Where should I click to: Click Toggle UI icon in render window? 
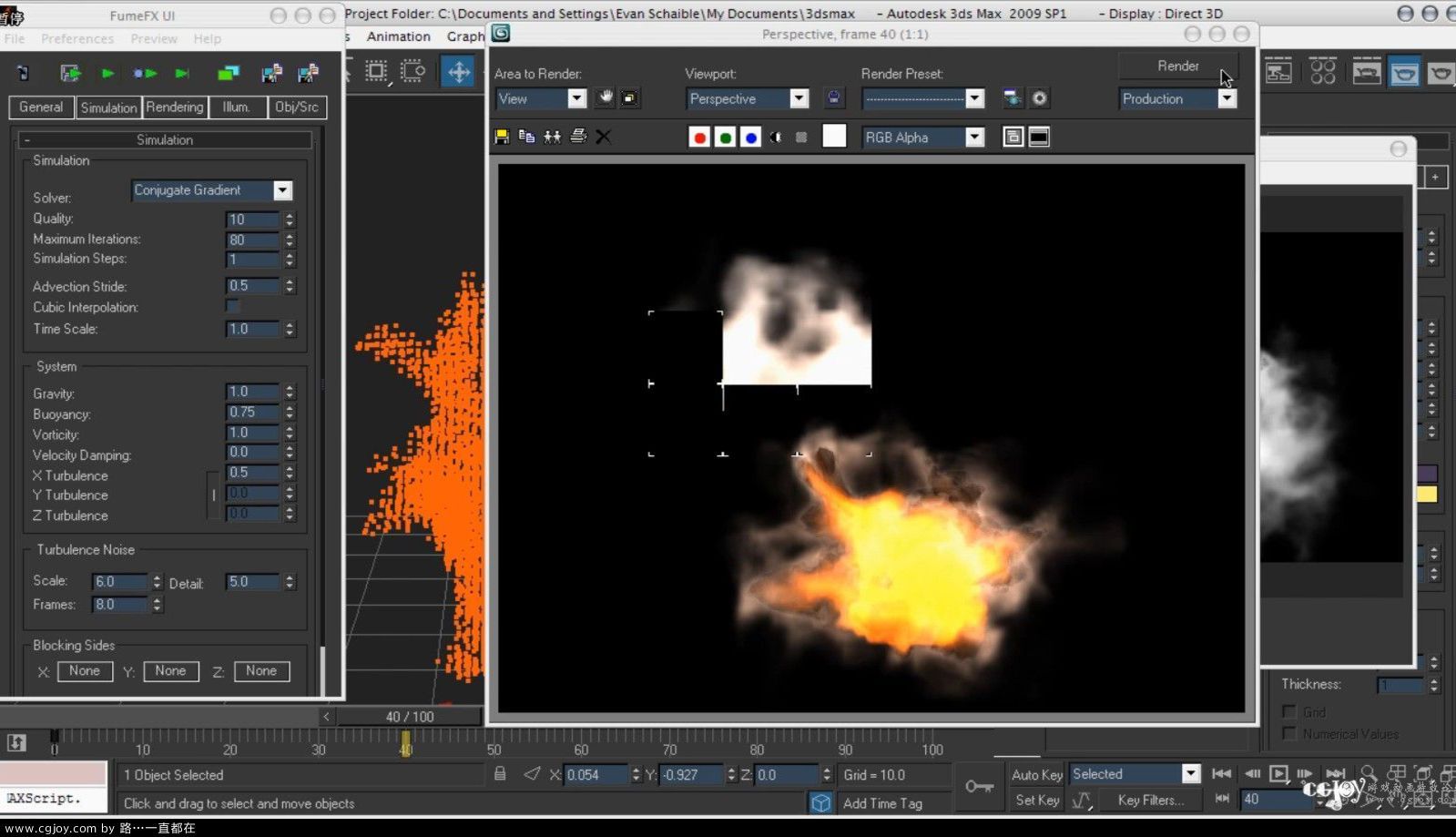pyautogui.click(x=1039, y=137)
